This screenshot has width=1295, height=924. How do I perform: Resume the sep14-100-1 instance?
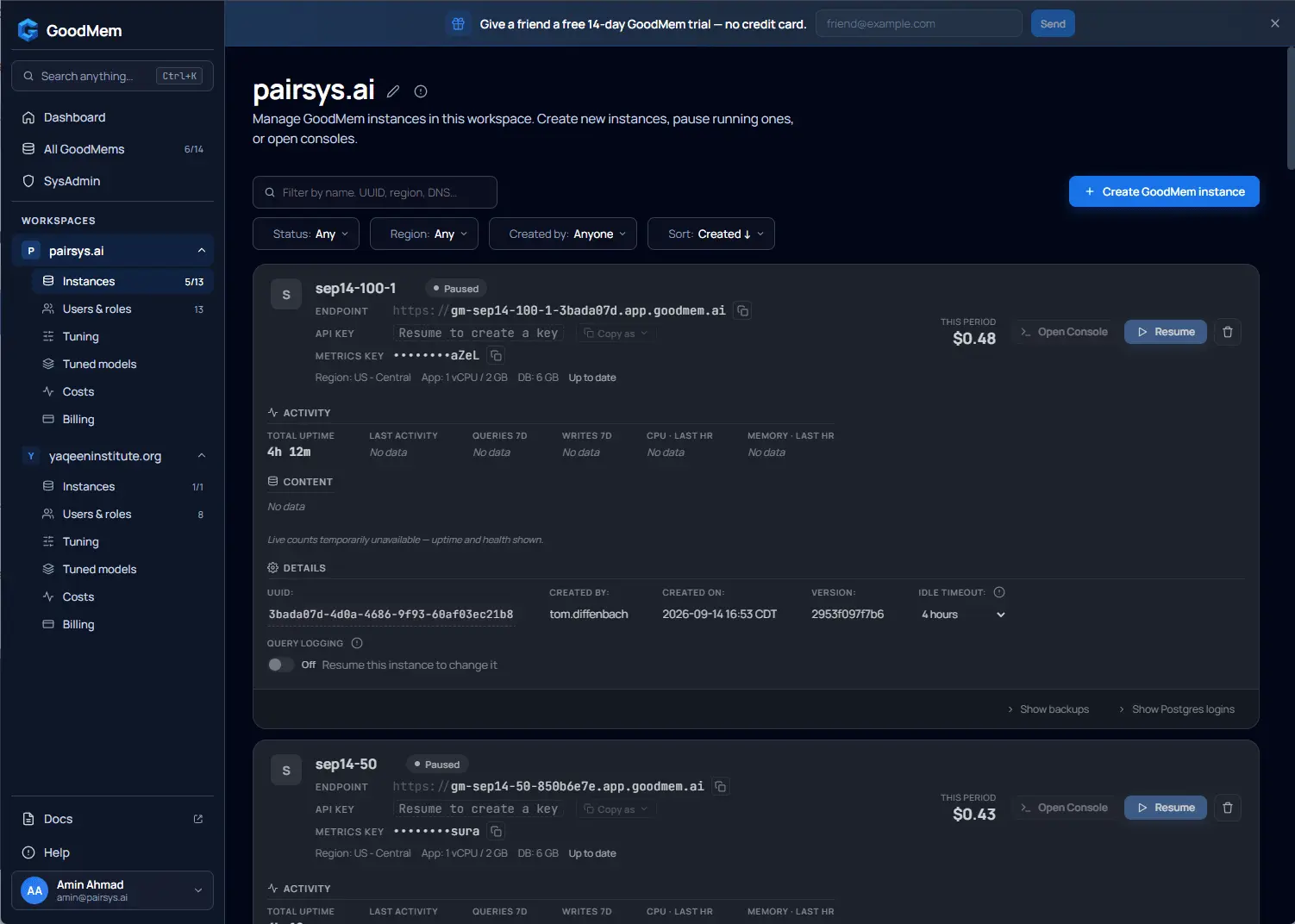pos(1166,332)
